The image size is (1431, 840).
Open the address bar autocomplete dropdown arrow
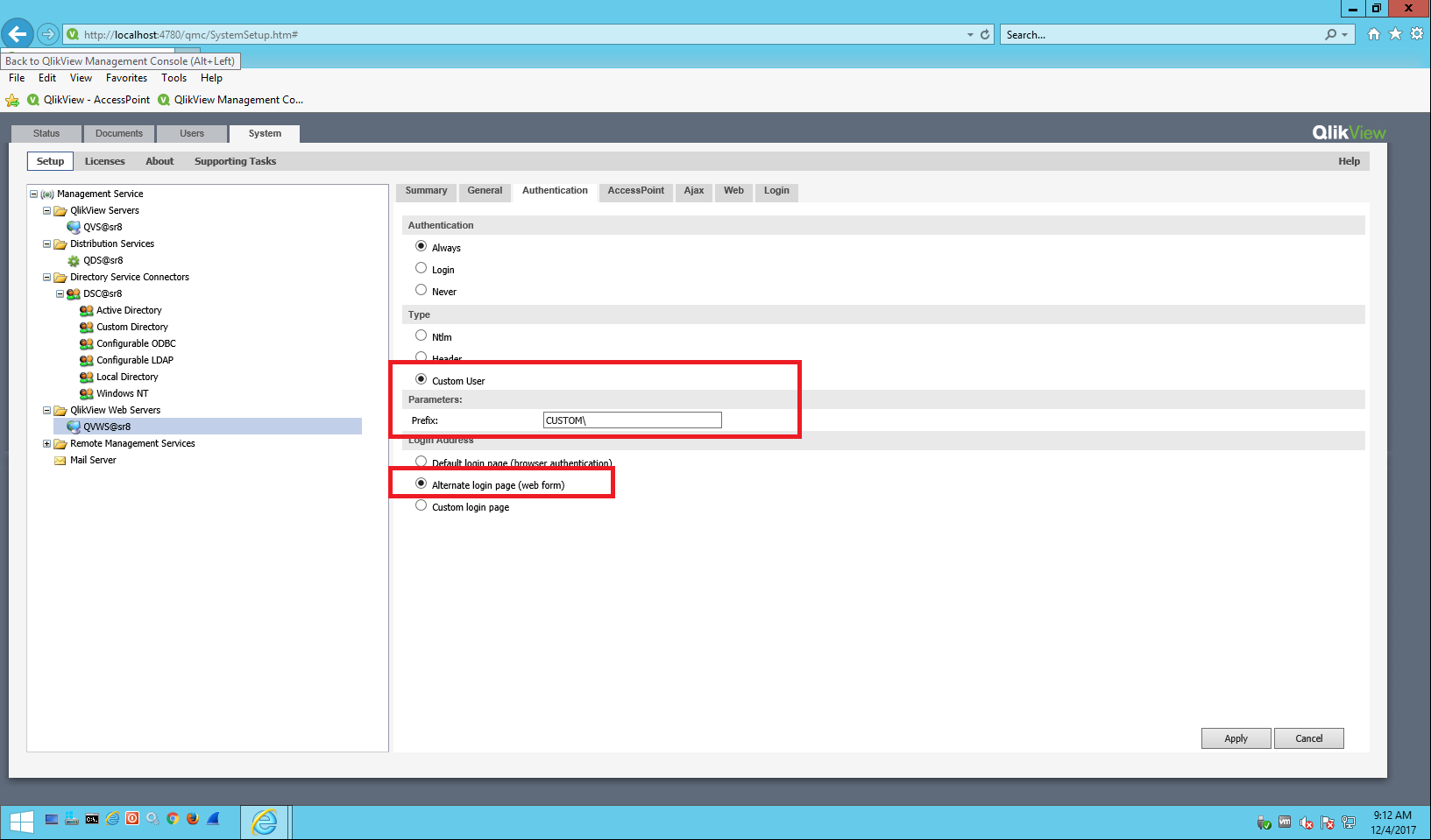pyautogui.click(x=970, y=35)
